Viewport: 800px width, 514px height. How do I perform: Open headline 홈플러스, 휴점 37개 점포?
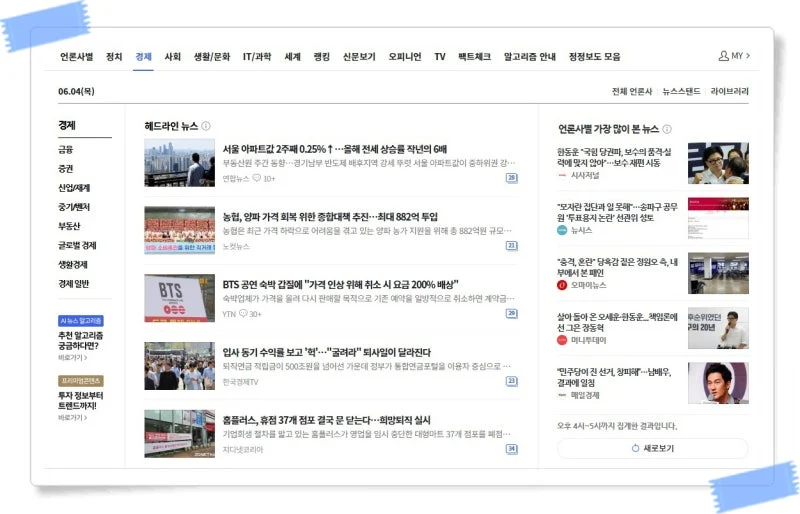(x=327, y=420)
